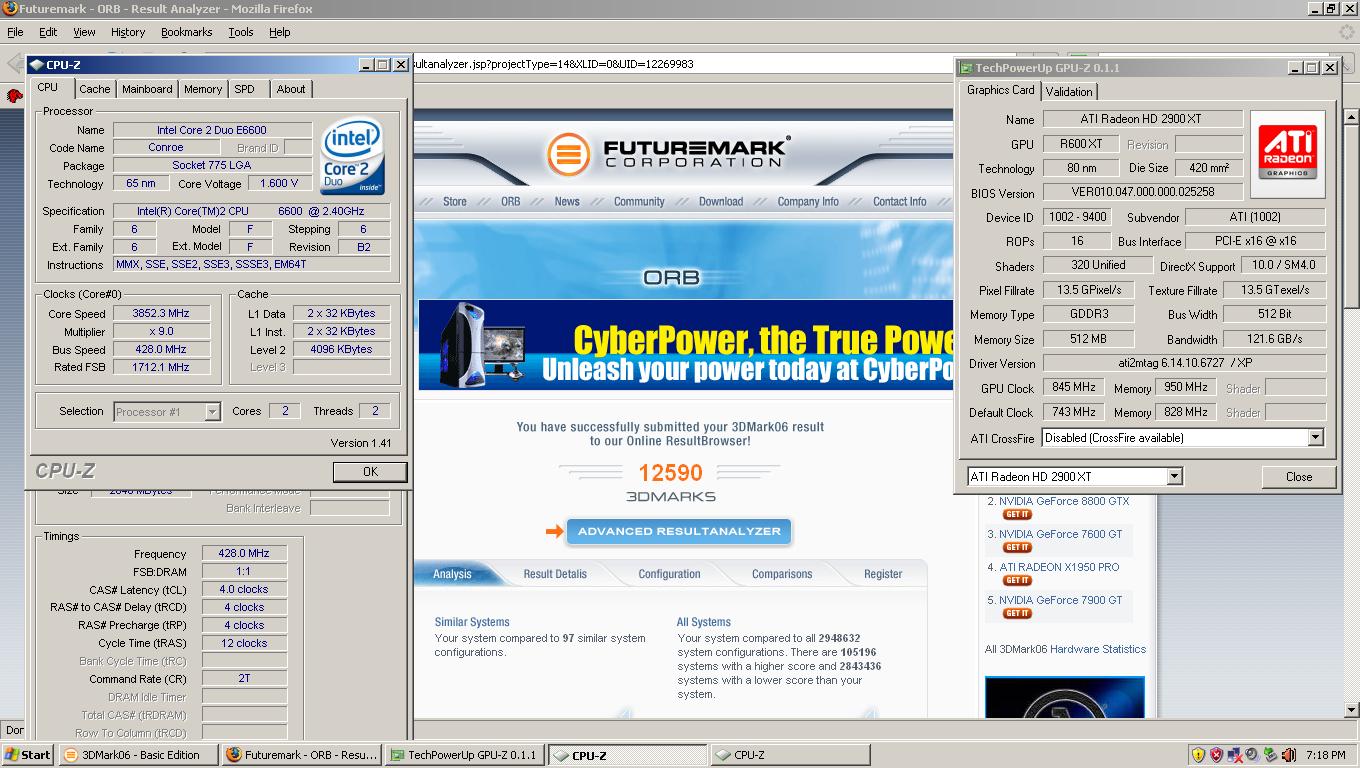Viewport: 1360px width, 768px height.
Task: Click the orange arrow beside Advanced ResultAnalyzer
Action: coord(554,531)
